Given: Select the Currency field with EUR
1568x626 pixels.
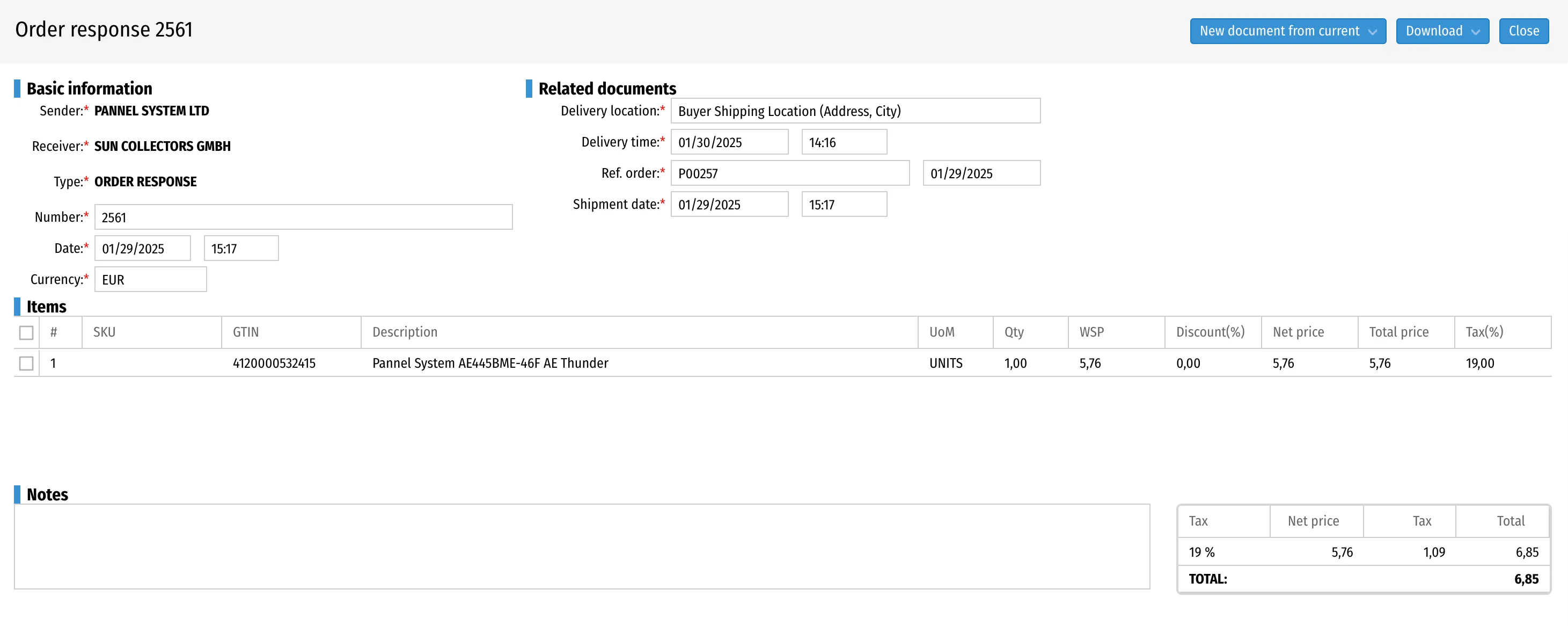Looking at the screenshot, I should 150,280.
